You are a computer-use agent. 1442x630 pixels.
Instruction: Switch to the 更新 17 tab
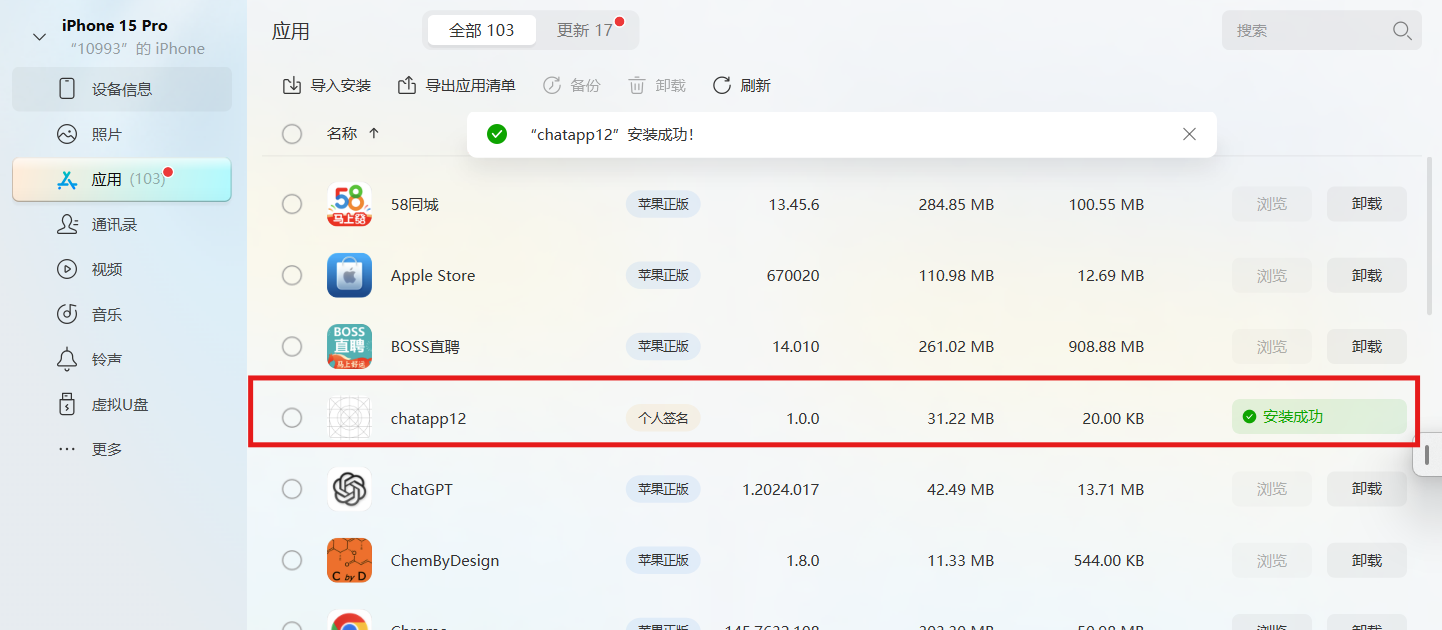[586, 30]
